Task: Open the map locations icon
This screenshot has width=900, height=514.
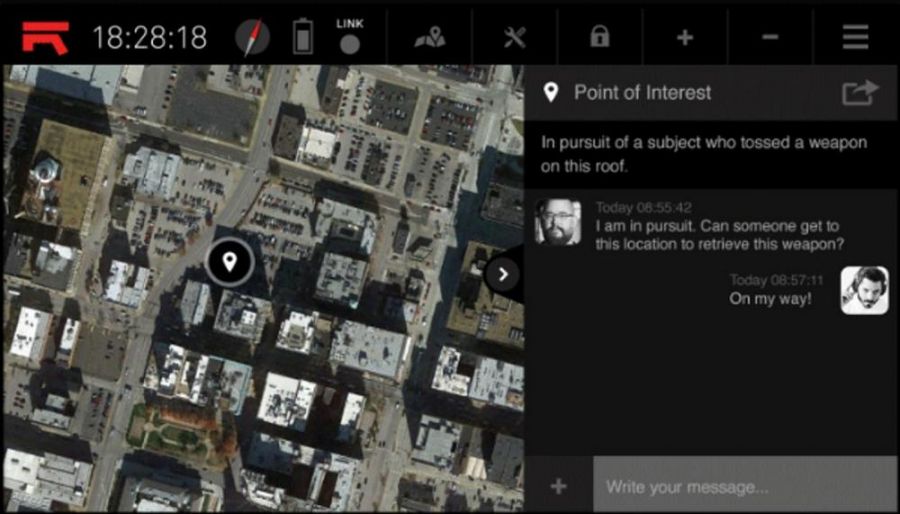Action: coord(430,38)
